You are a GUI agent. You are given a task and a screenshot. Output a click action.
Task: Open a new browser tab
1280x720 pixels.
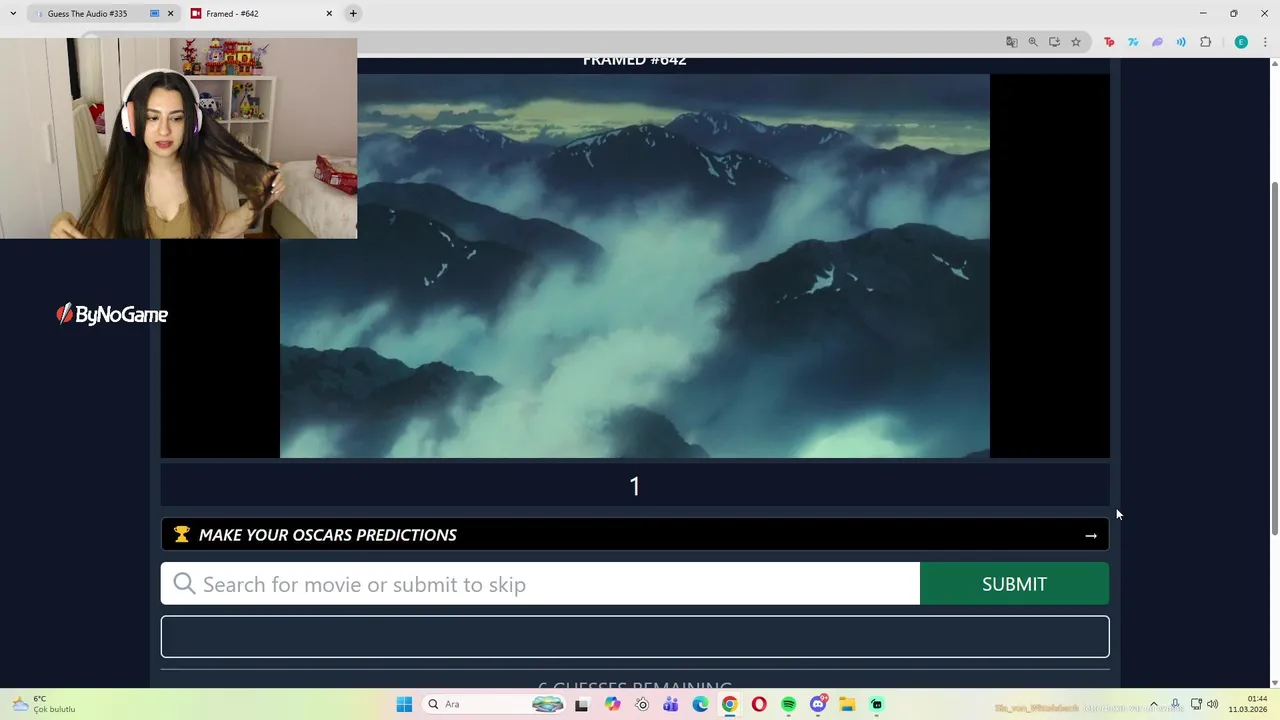353,13
